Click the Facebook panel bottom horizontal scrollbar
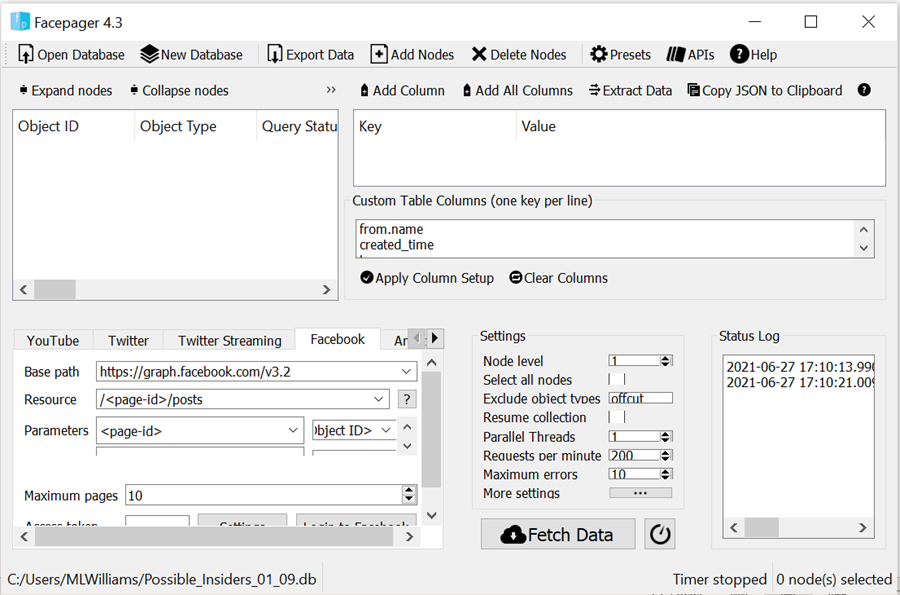The width and height of the screenshot is (900, 595). 214,536
